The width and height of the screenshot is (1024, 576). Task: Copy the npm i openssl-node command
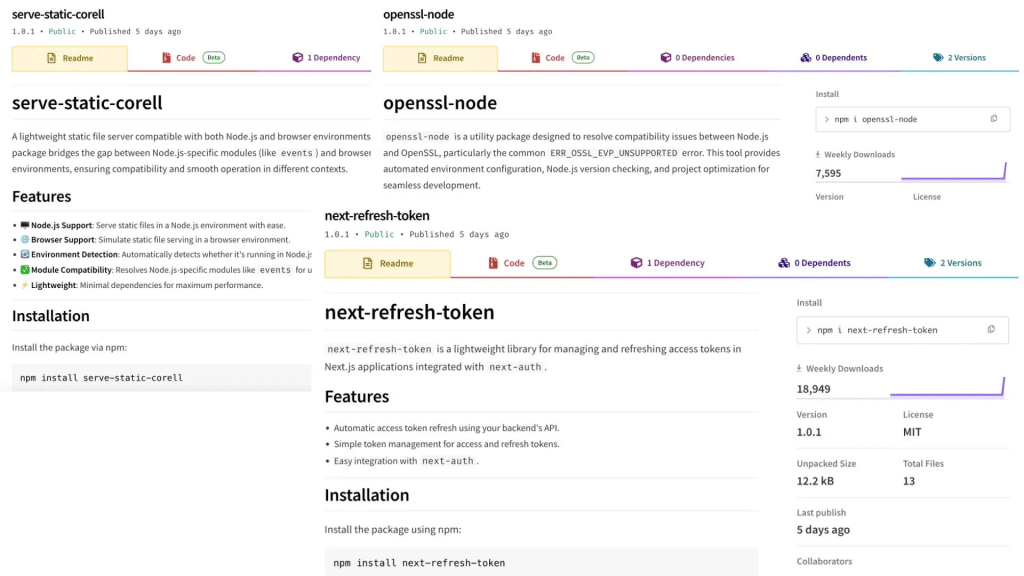(x=993, y=119)
